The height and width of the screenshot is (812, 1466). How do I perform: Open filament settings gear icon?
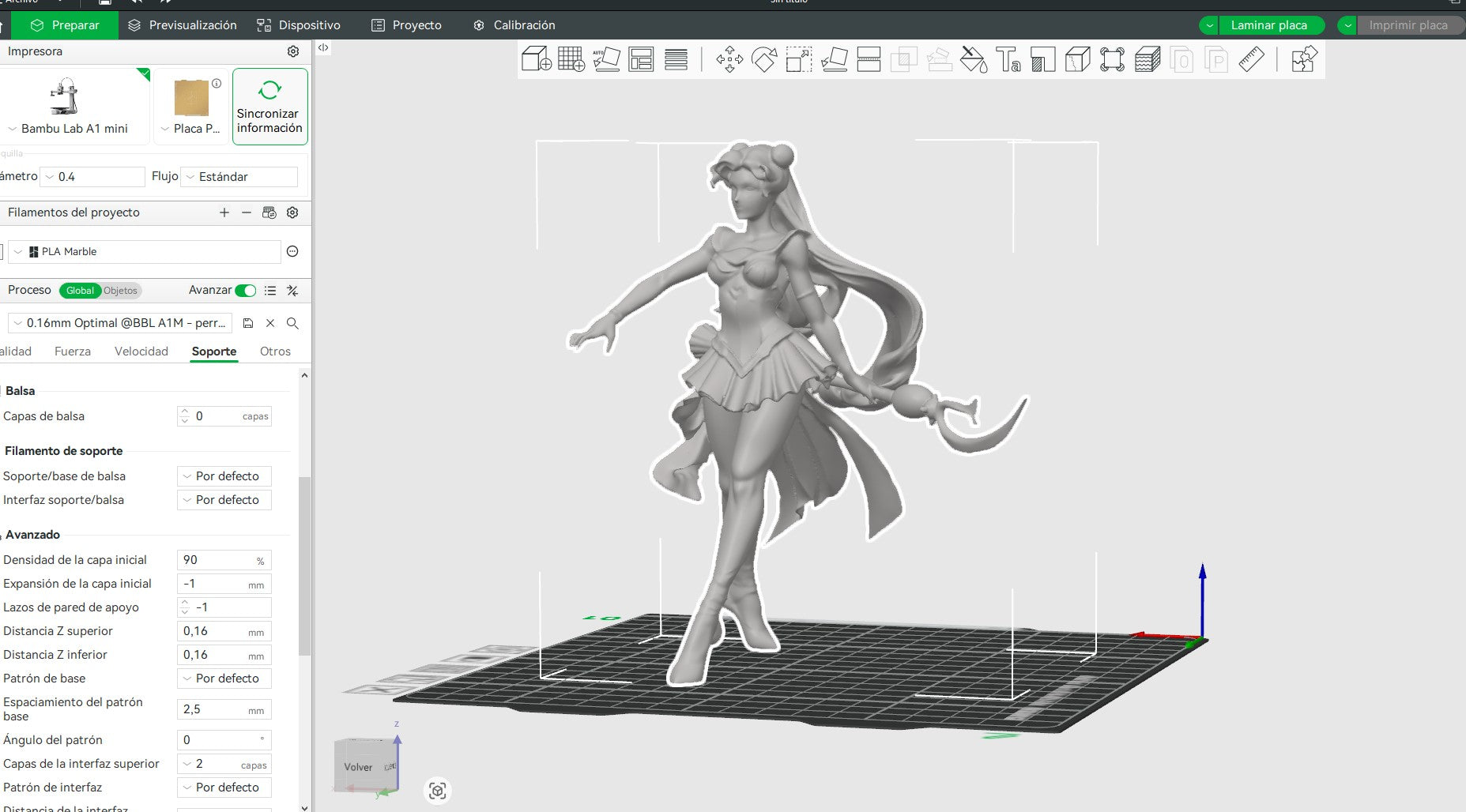(x=292, y=212)
